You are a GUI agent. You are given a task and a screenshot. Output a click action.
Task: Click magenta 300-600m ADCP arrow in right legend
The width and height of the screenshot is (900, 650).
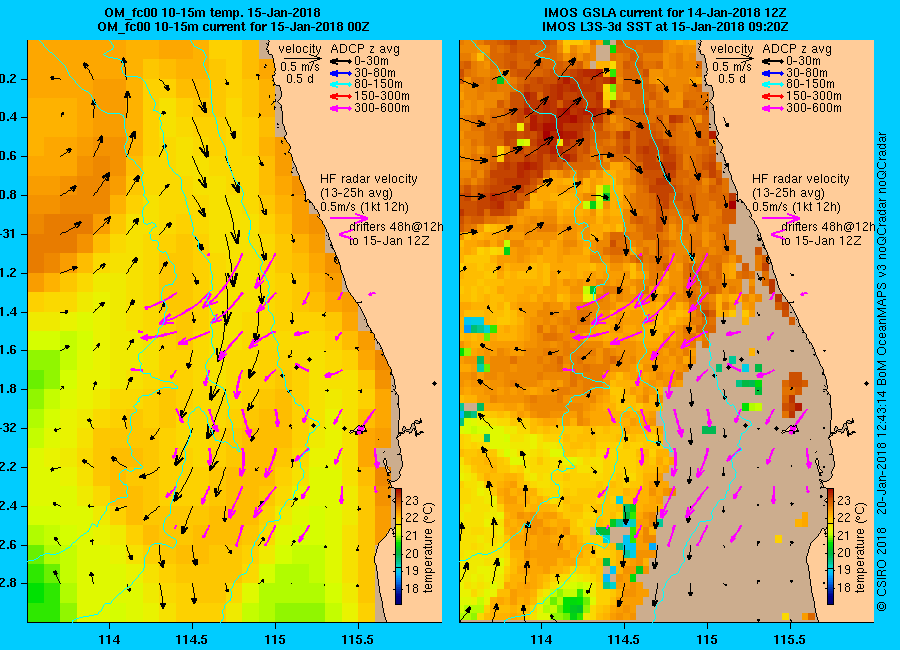tap(773, 108)
